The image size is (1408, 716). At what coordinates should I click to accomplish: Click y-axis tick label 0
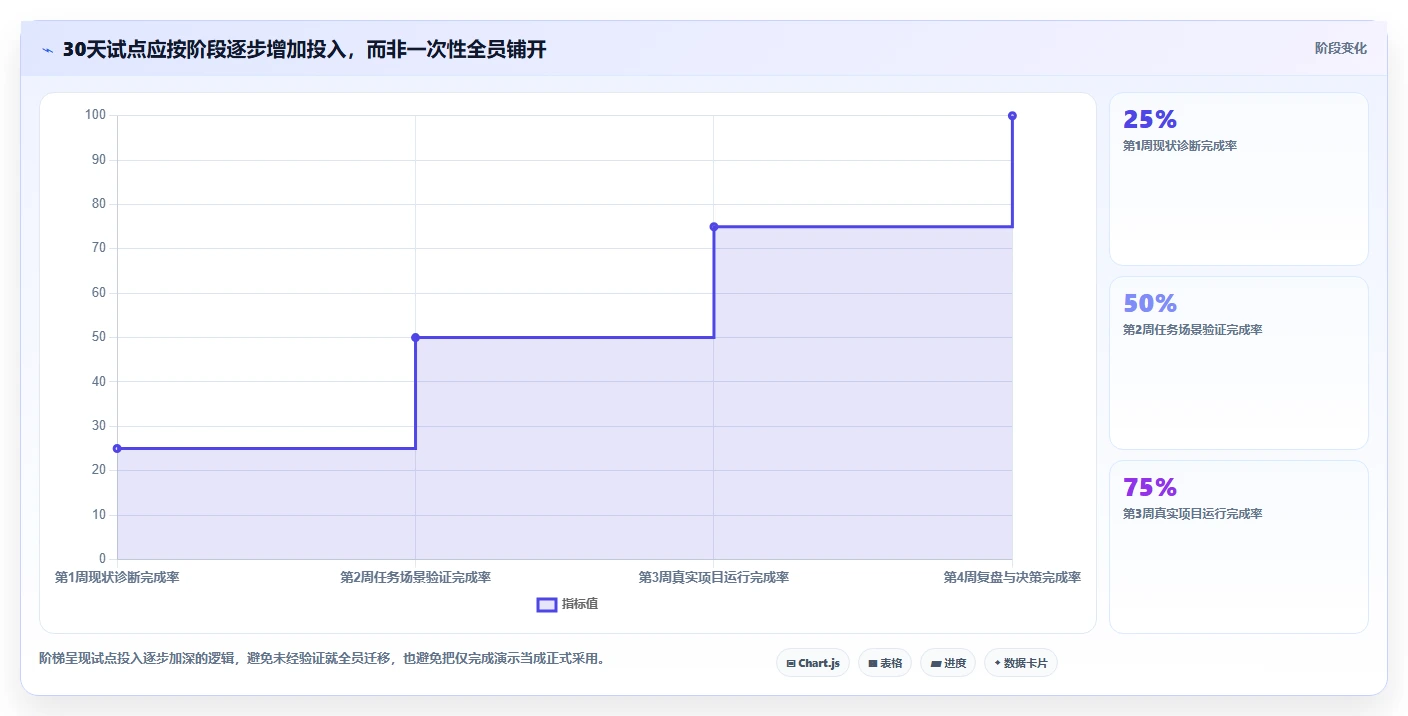[102, 558]
